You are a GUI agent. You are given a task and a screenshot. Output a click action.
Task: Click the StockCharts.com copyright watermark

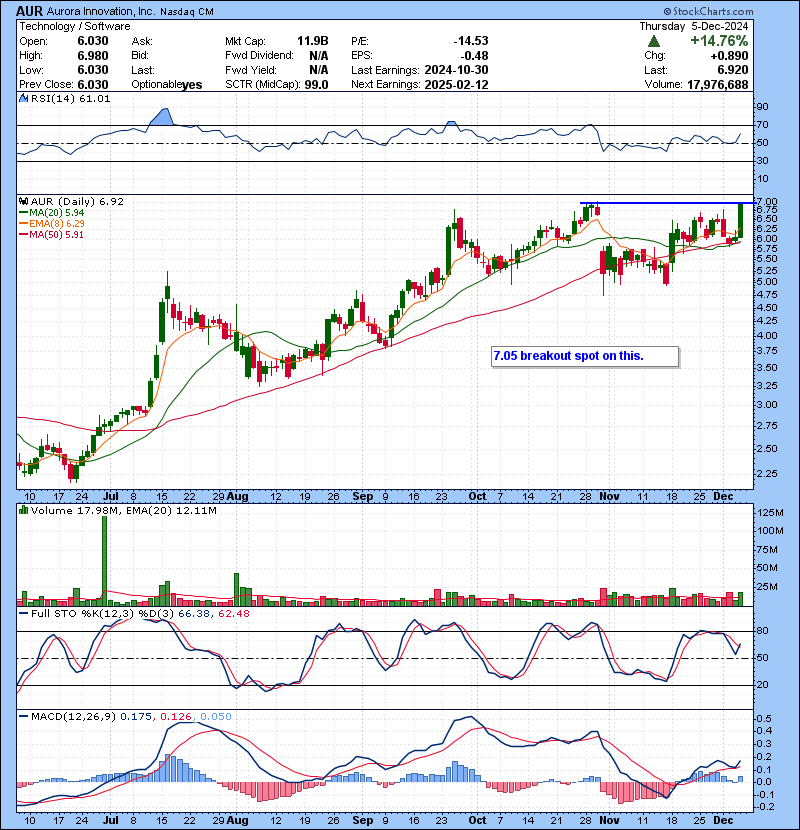750,8
